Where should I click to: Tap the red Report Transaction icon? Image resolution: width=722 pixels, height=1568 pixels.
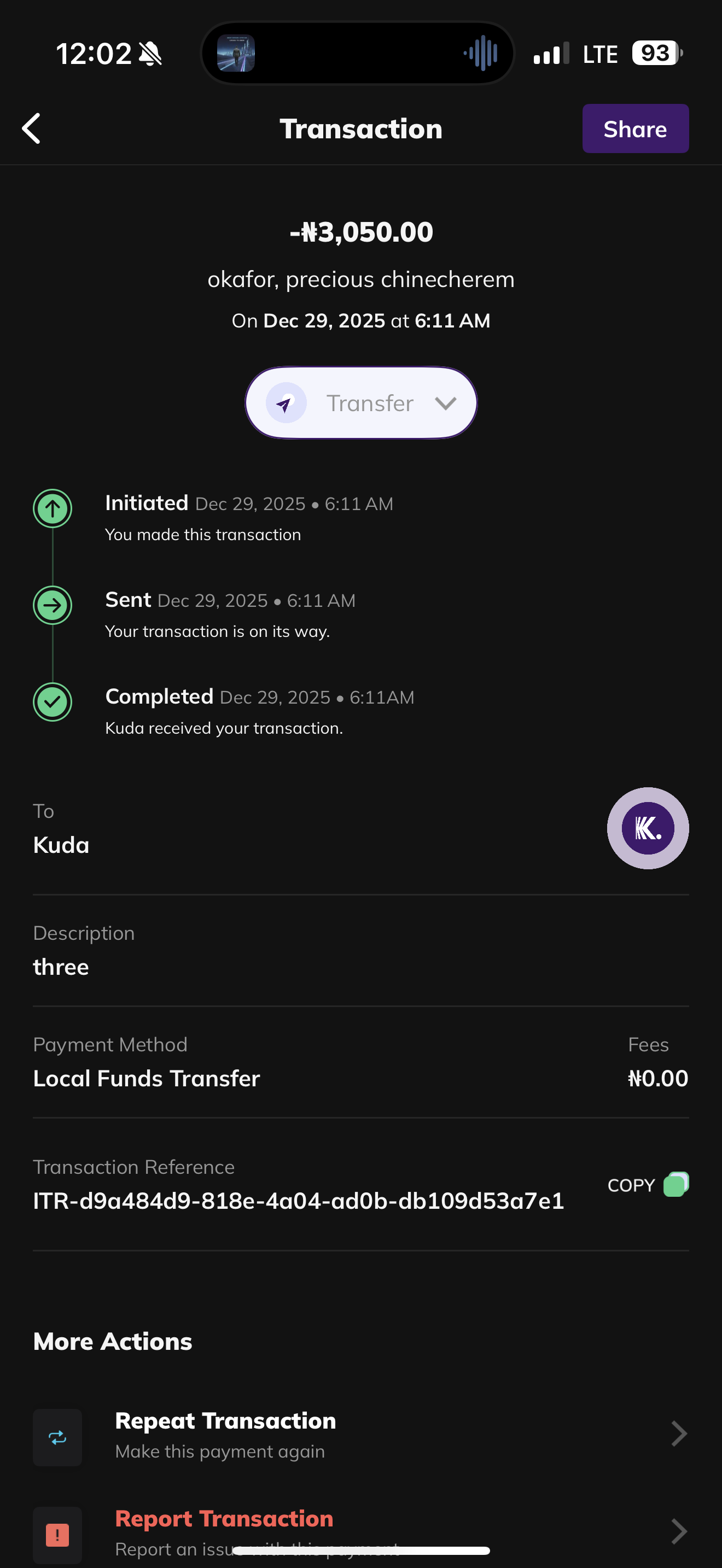click(x=57, y=1535)
